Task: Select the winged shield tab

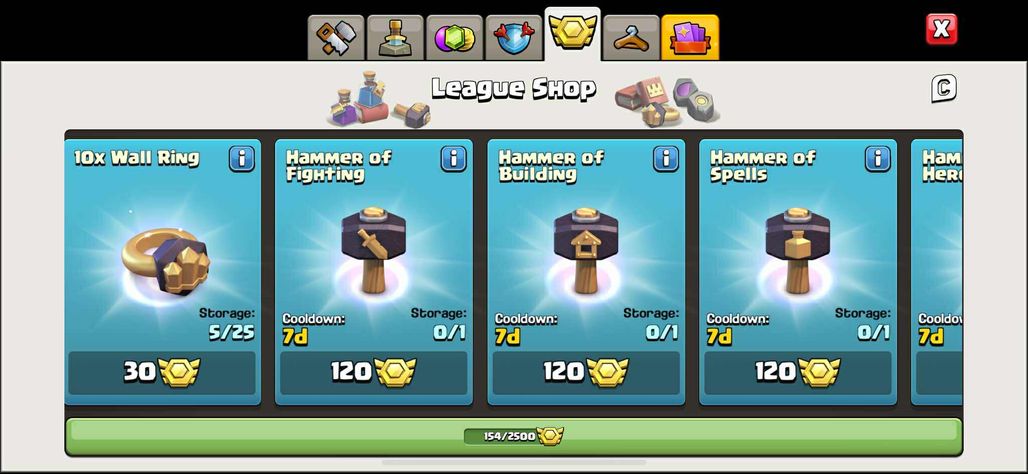Action: point(513,38)
